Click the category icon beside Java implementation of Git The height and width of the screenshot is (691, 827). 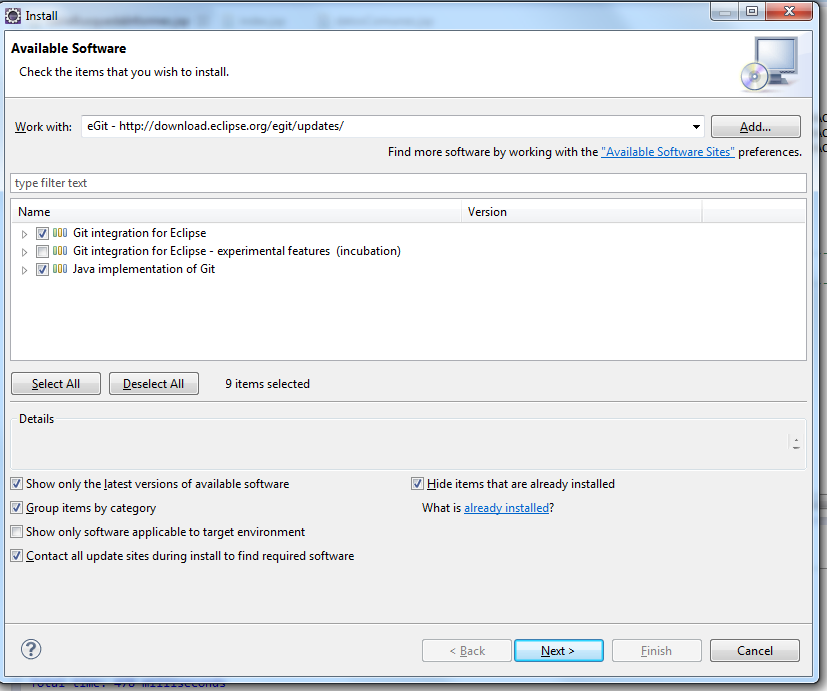point(60,269)
